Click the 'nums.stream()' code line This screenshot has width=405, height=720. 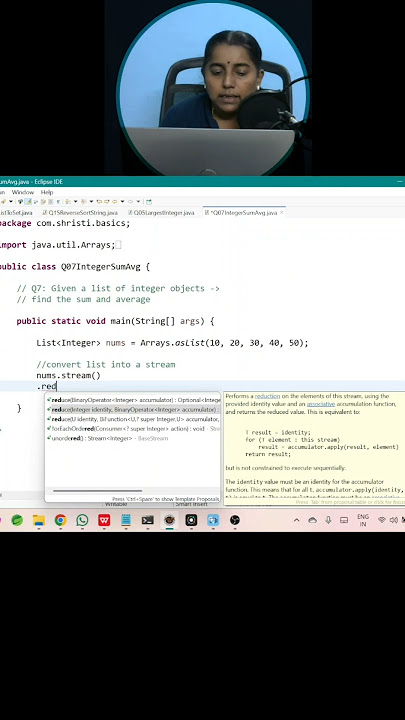(x=68, y=376)
